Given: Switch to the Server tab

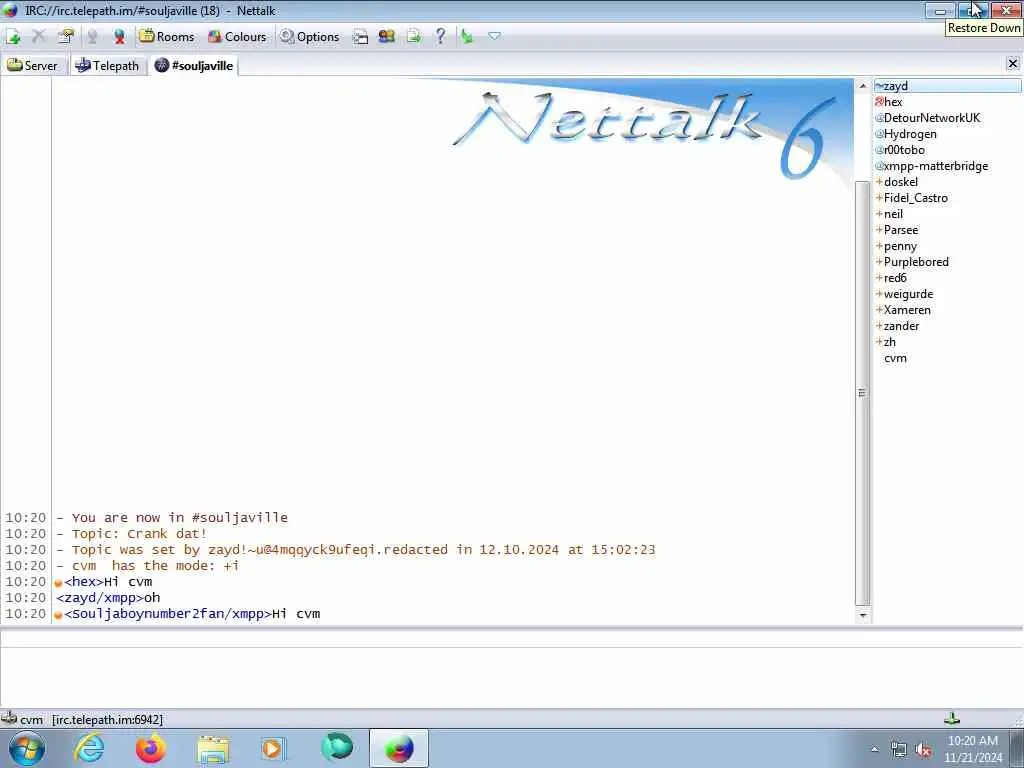Looking at the screenshot, I should coord(33,65).
